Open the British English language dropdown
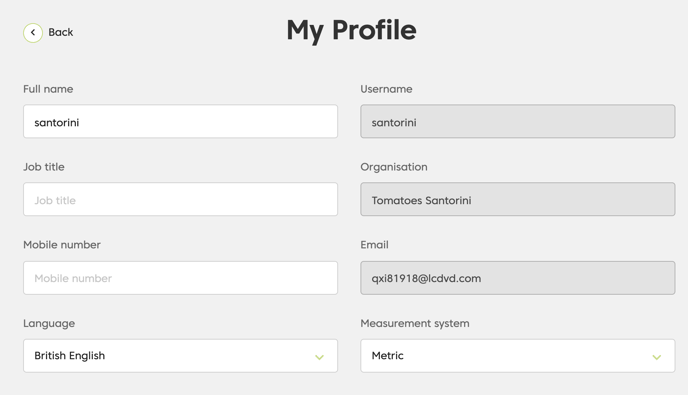This screenshot has width=688, height=395. click(x=180, y=356)
